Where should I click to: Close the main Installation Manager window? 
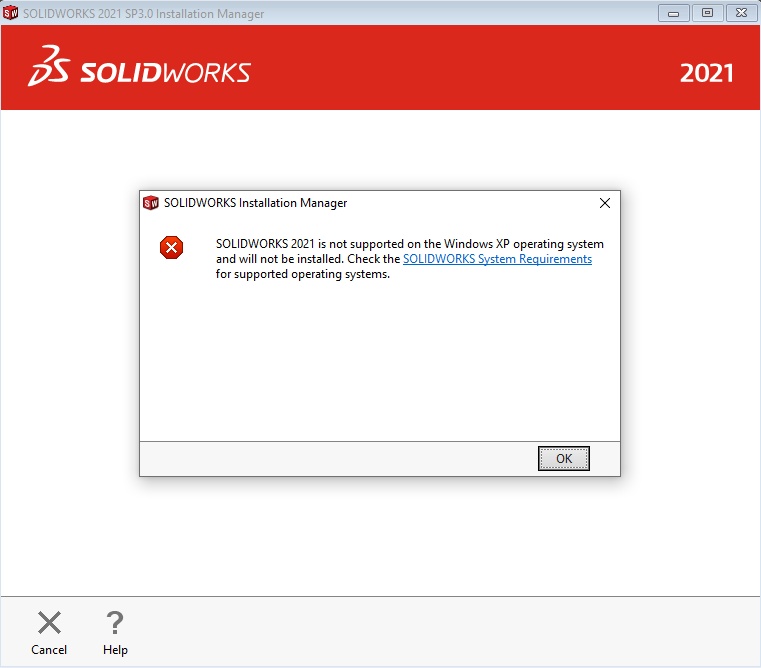tap(741, 13)
